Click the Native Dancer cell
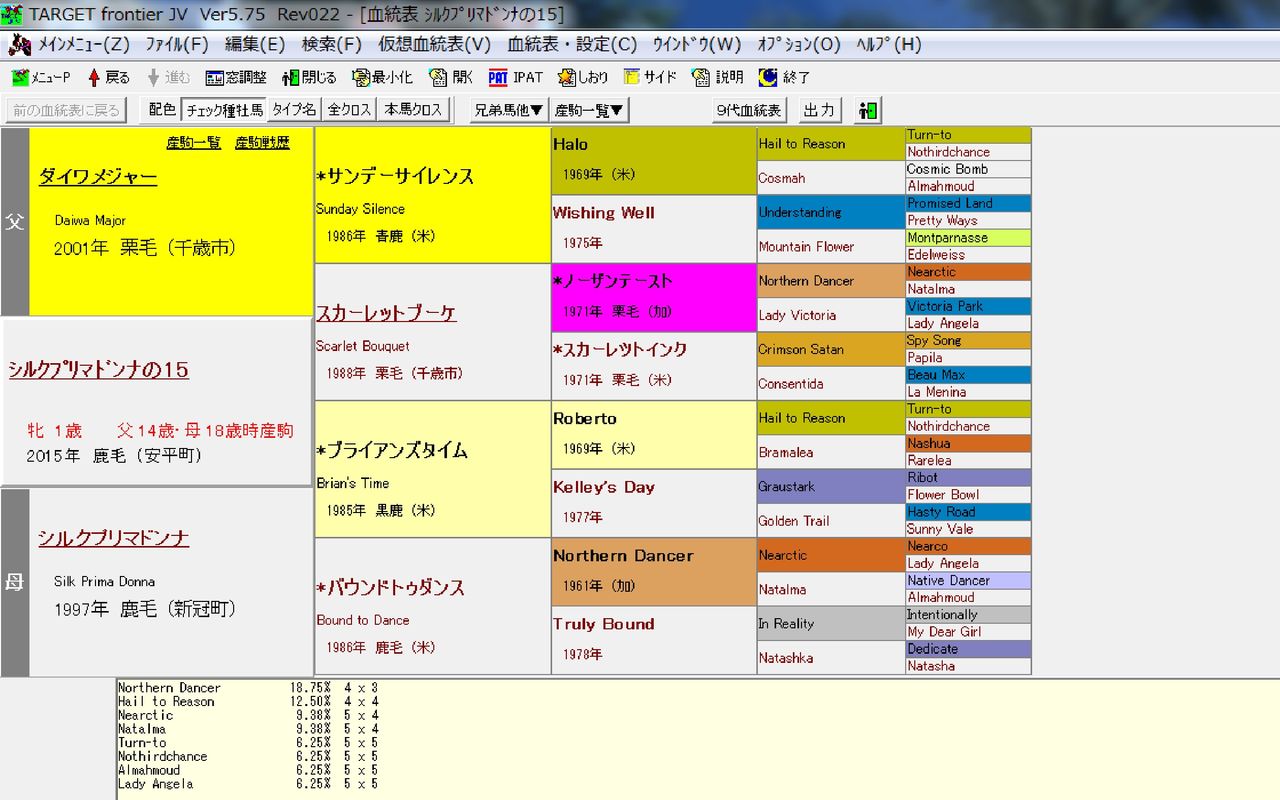This screenshot has height=800, width=1280. click(x=968, y=580)
